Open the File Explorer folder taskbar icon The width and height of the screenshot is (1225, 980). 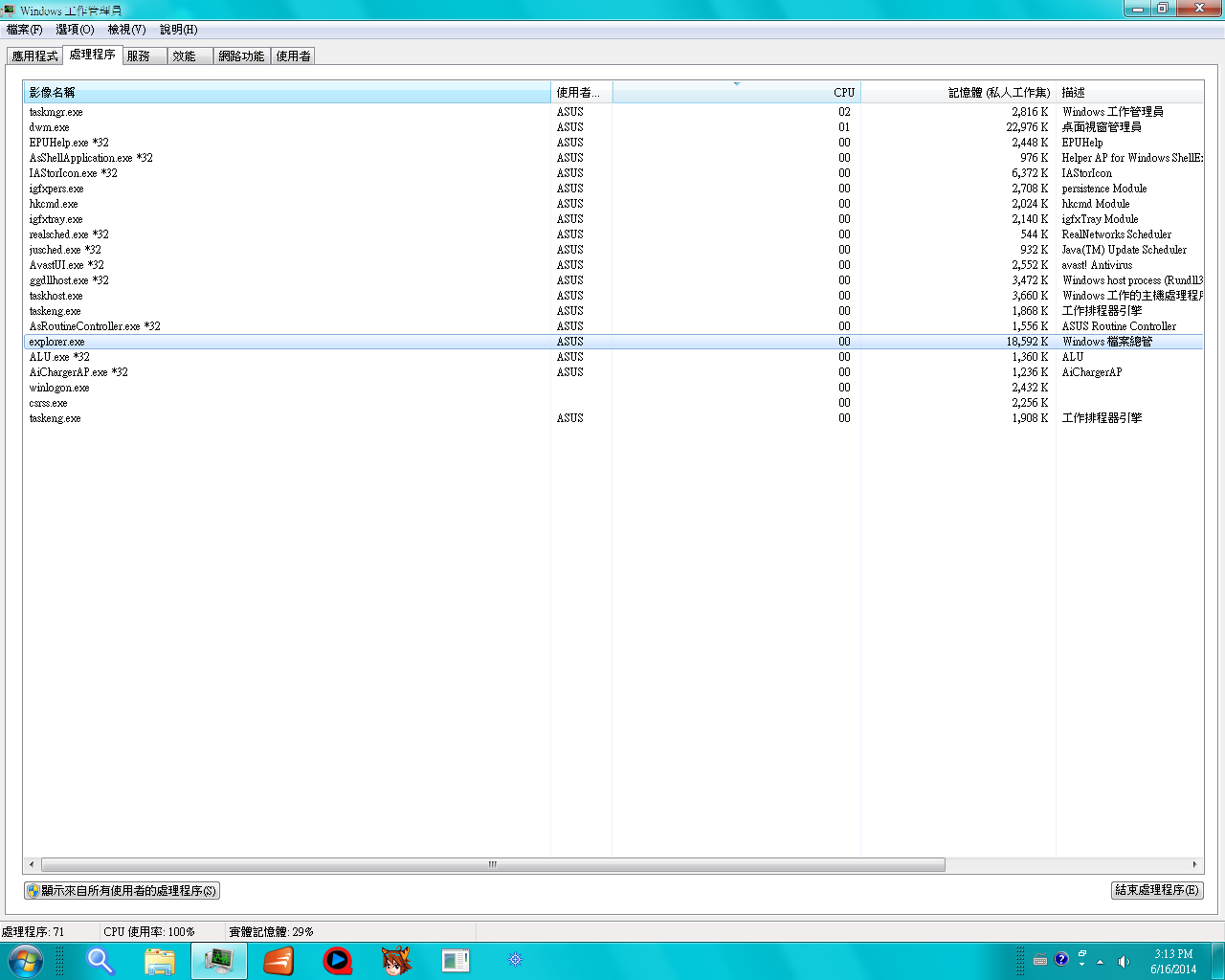[x=160, y=960]
